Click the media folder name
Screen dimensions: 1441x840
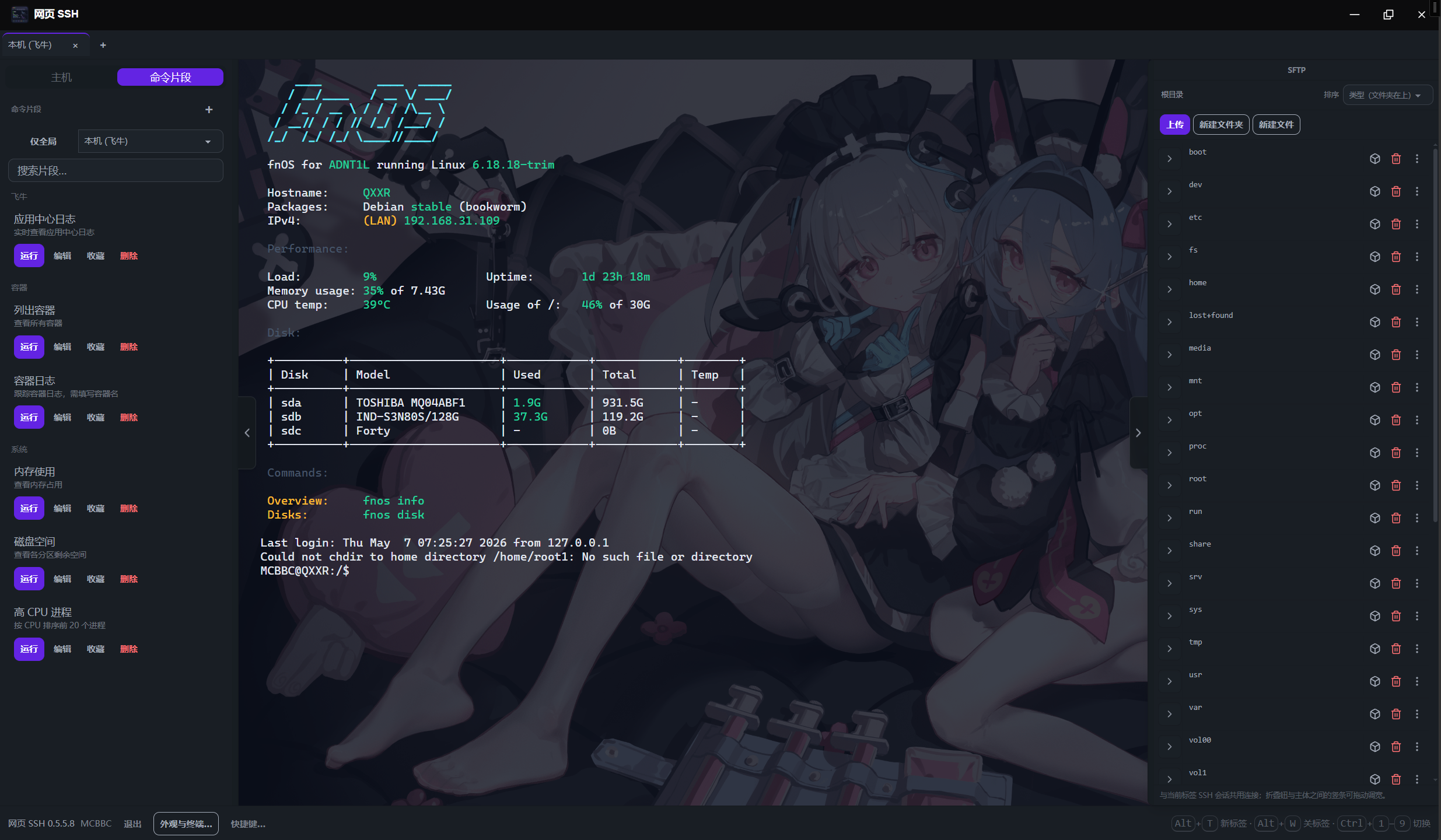[1199, 348]
